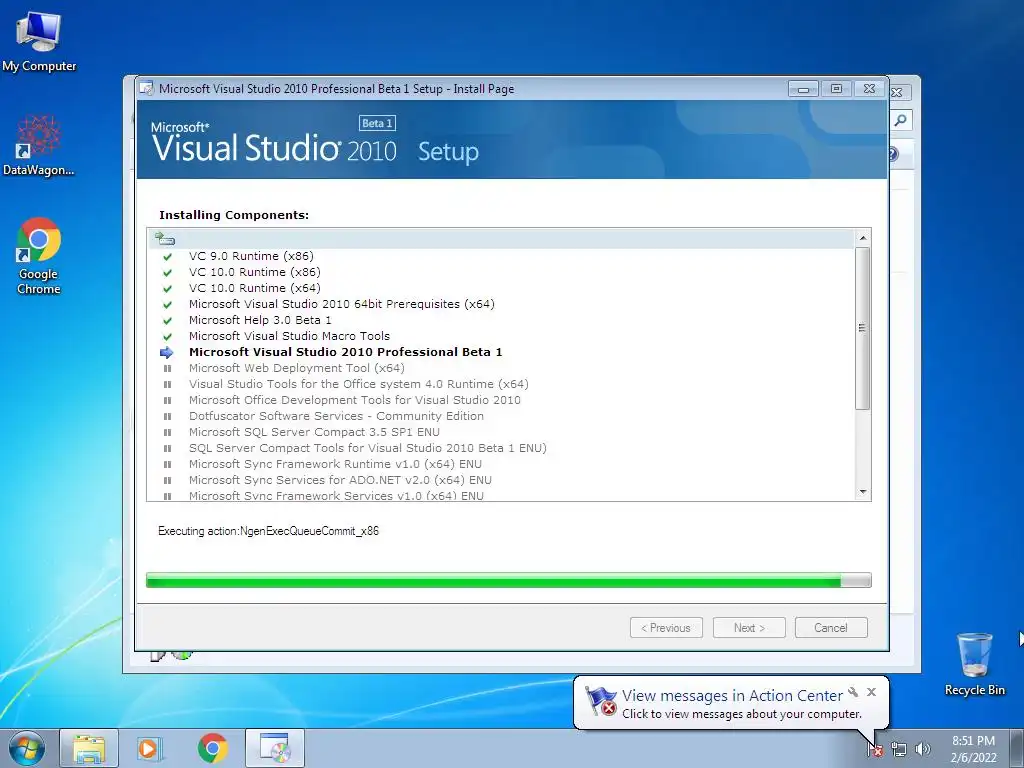Image resolution: width=1024 pixels, height=768 pixels.
Task: Click the installation progress bar
Action: pos(508,580)
